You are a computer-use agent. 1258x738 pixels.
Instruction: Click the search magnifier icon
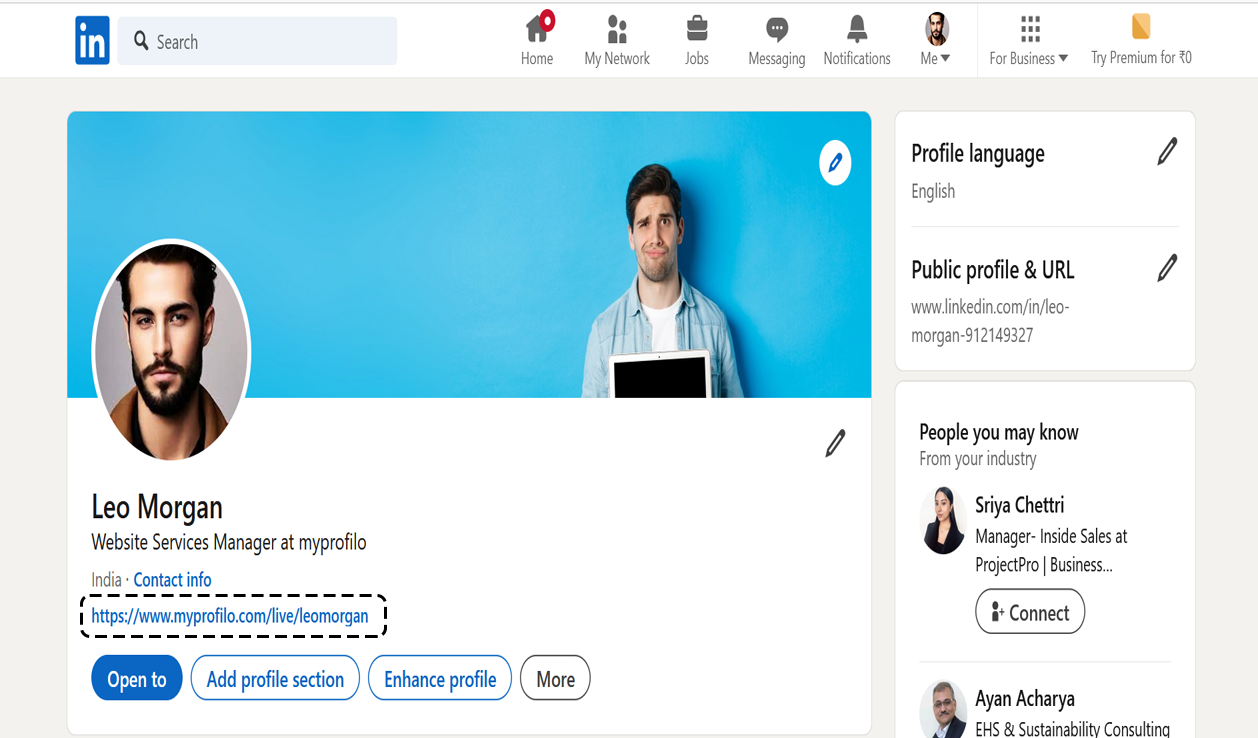(x=141, y=41)
